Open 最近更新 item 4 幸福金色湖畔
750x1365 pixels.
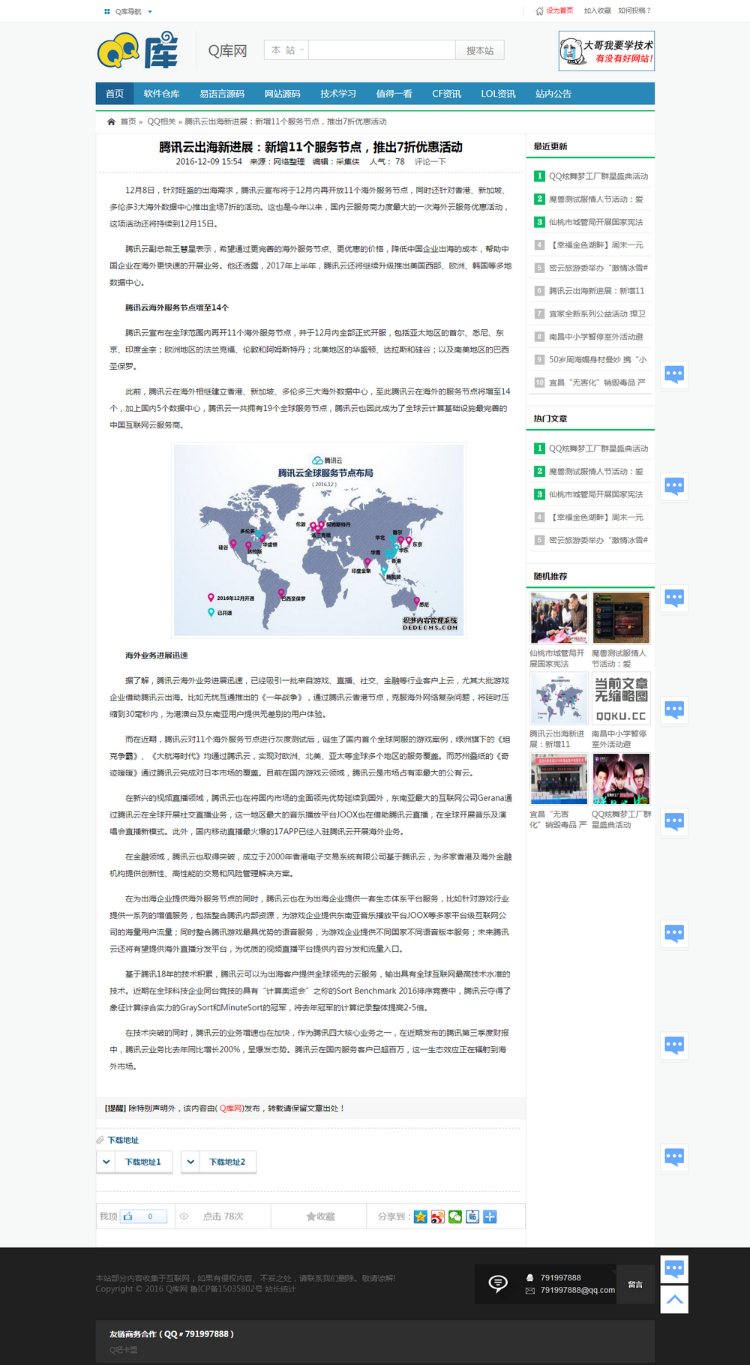[596, 245]
